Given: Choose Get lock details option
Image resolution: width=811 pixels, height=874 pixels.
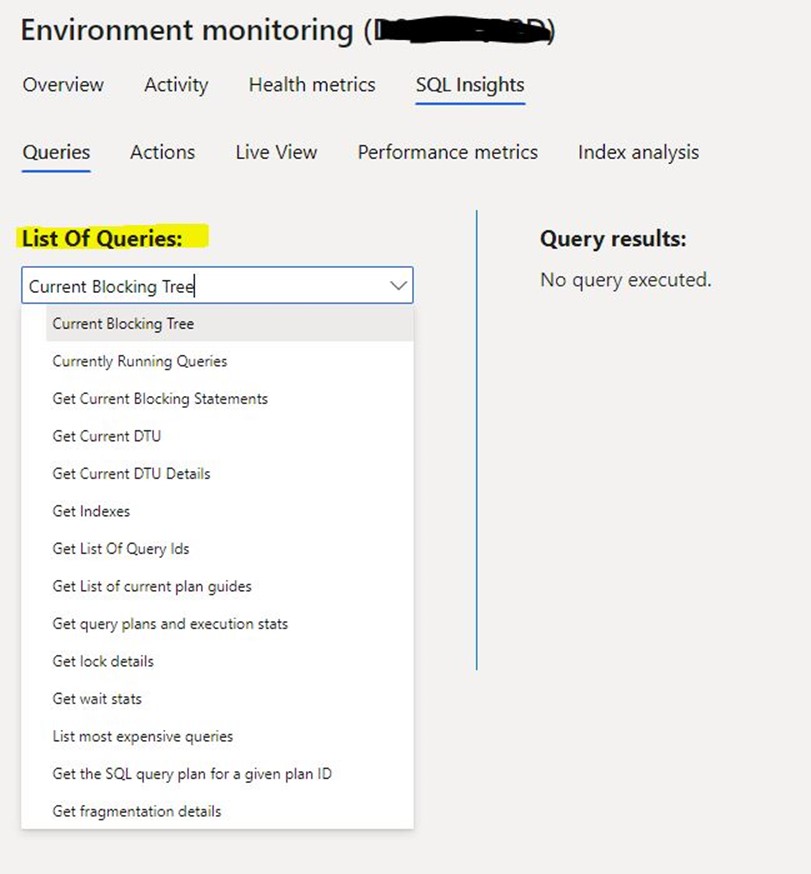Looking at the screenshot, I should [230, 661].
